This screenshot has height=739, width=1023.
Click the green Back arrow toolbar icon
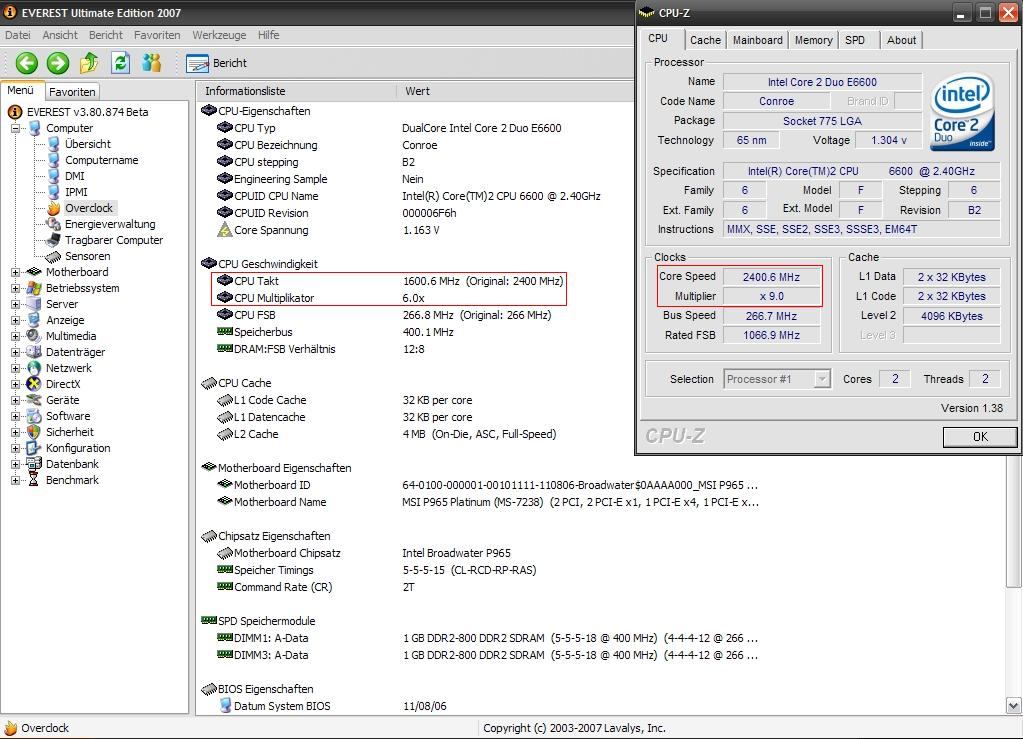[27, 63]
